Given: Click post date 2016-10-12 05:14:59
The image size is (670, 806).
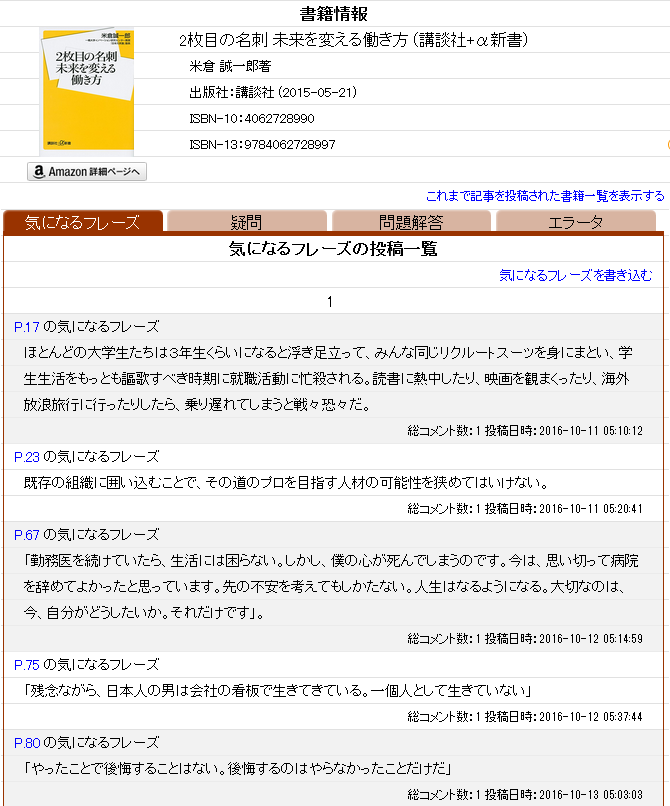Looking at the screenshot, I should (591, 639).
